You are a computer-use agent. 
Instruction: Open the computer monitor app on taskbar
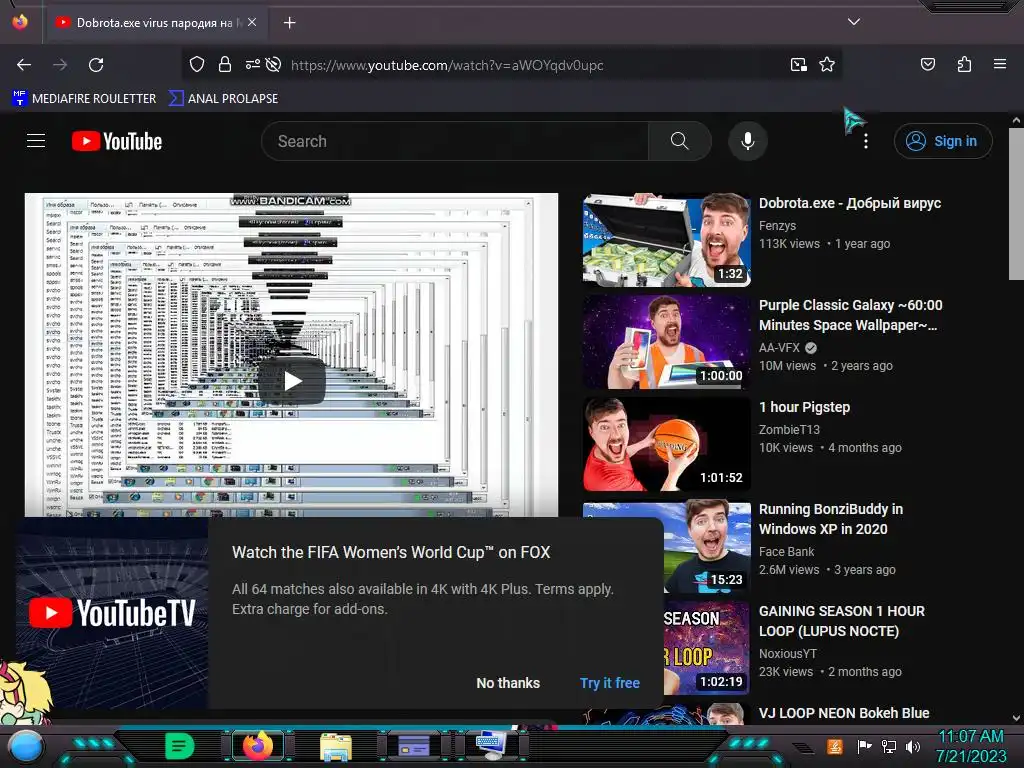click(x=492, y=744)
